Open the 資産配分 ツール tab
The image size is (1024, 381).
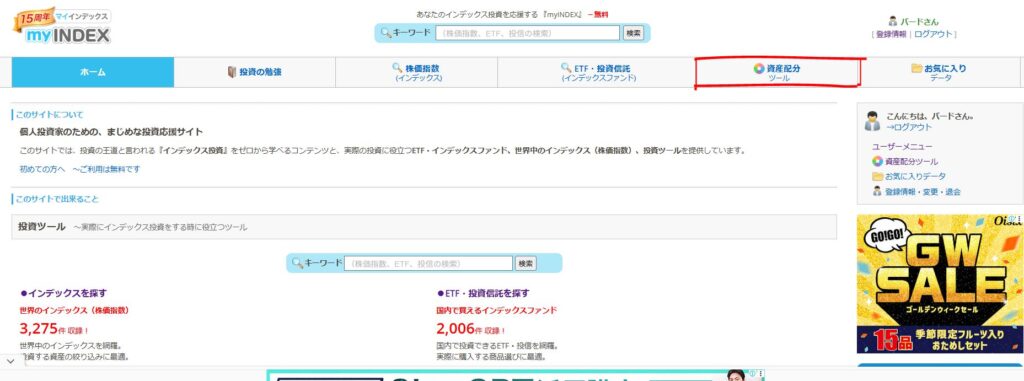(x=778, y=72)
